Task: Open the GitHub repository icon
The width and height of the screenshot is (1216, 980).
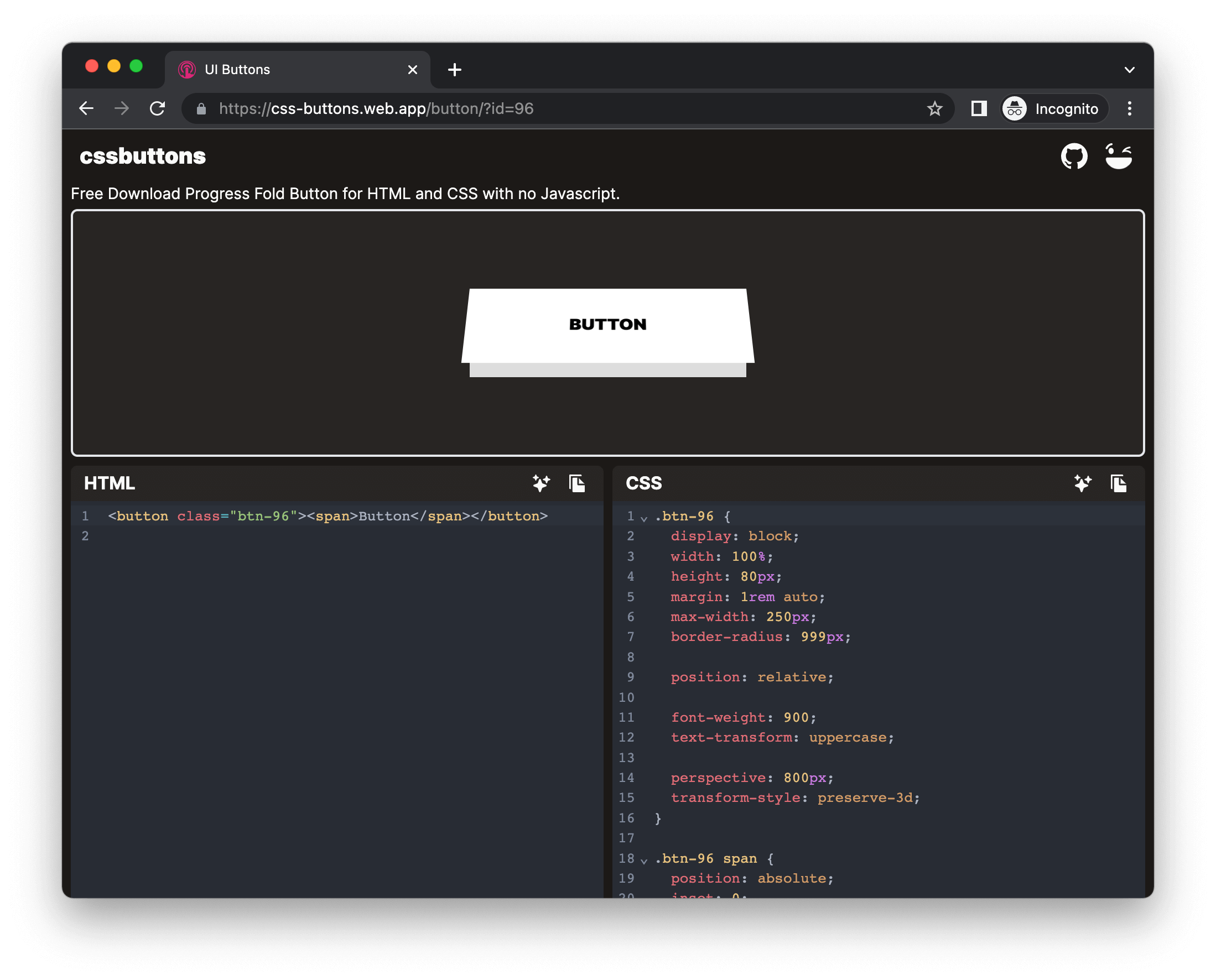Action: [1074, 157]
